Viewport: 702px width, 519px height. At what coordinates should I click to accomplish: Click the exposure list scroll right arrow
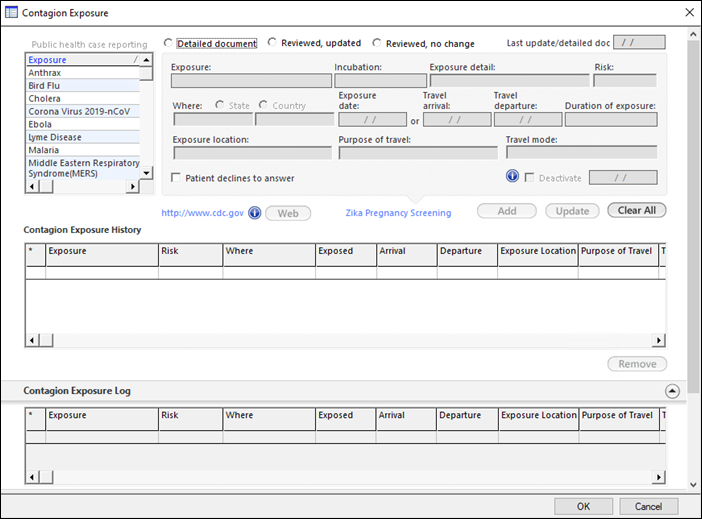point(133,186)
